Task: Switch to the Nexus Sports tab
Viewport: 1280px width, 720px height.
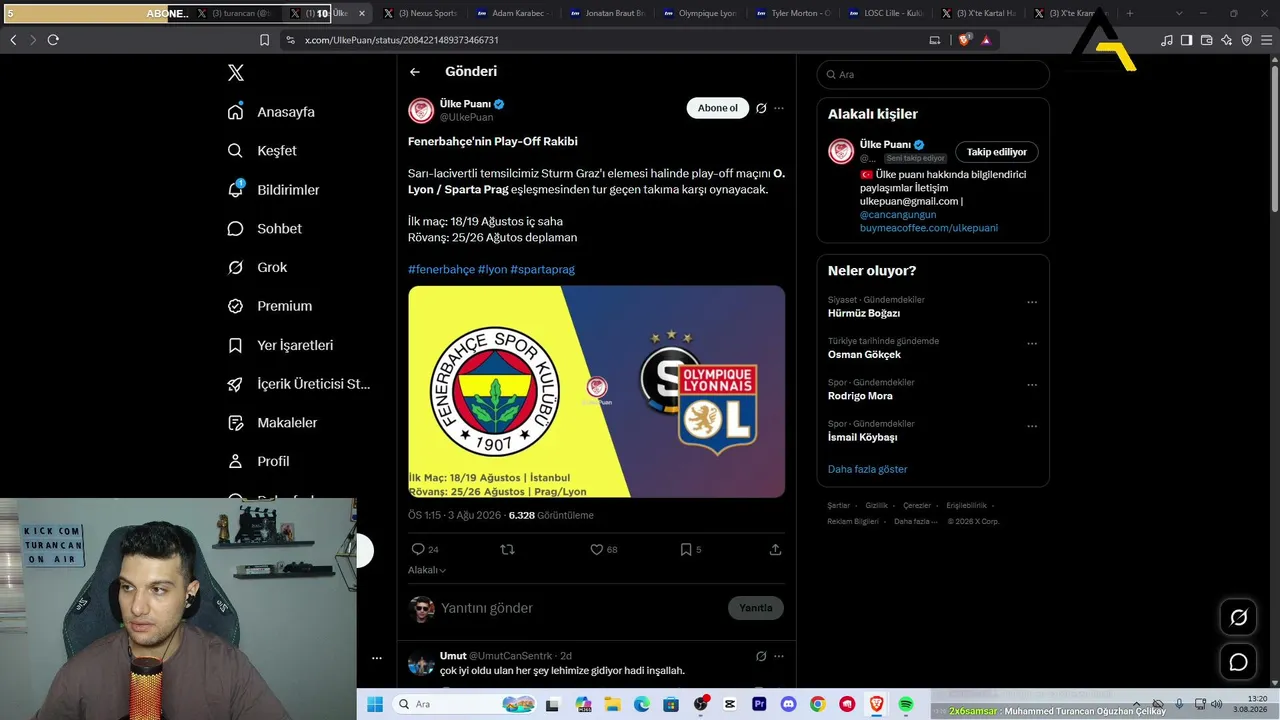Action: coord(420,13)
